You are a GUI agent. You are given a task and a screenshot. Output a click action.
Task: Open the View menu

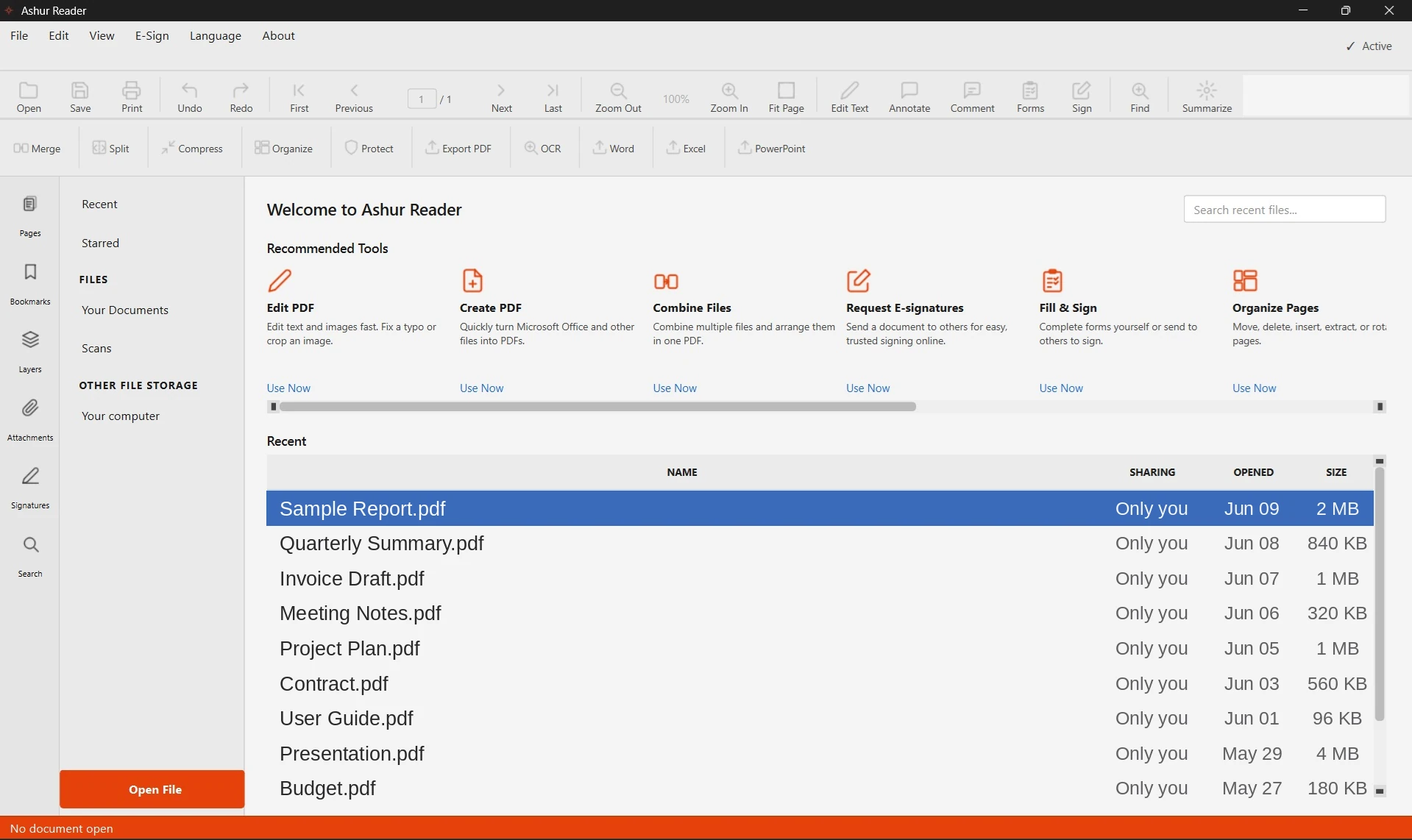[x=102, y=35]
